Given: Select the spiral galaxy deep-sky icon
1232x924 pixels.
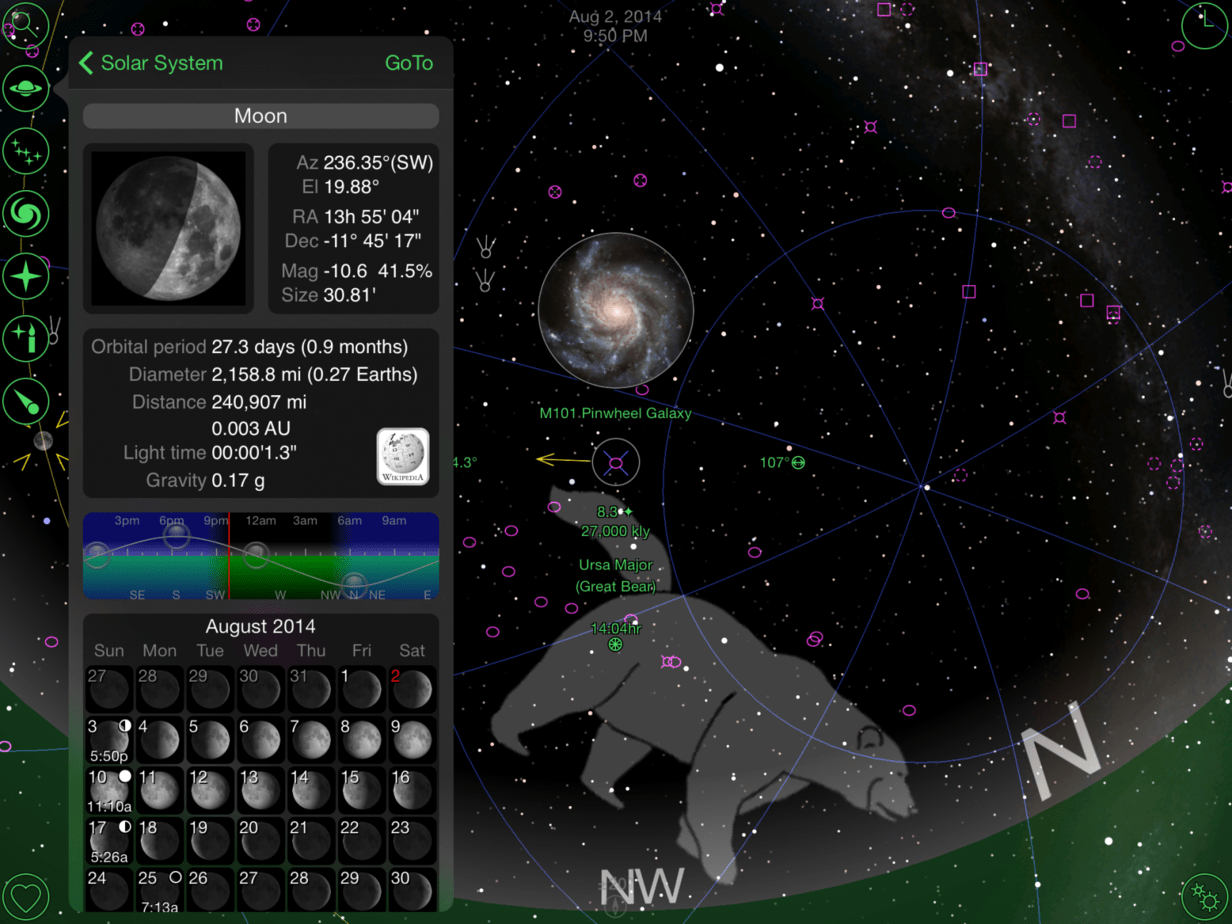Looking at the screenshot, I should 26,213.
